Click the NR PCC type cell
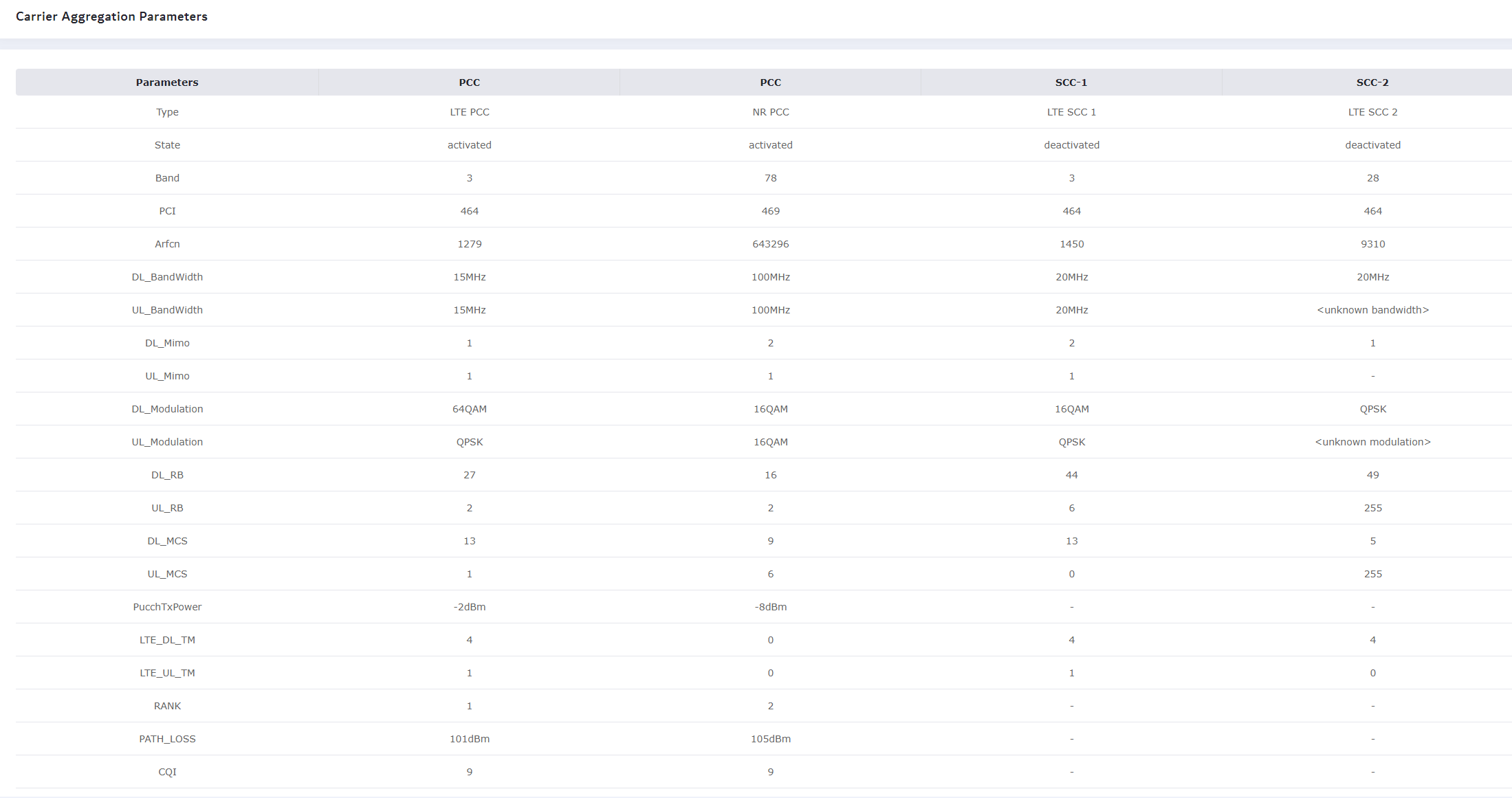Screen dimensions: 1512x798 (x=771, y=112)
